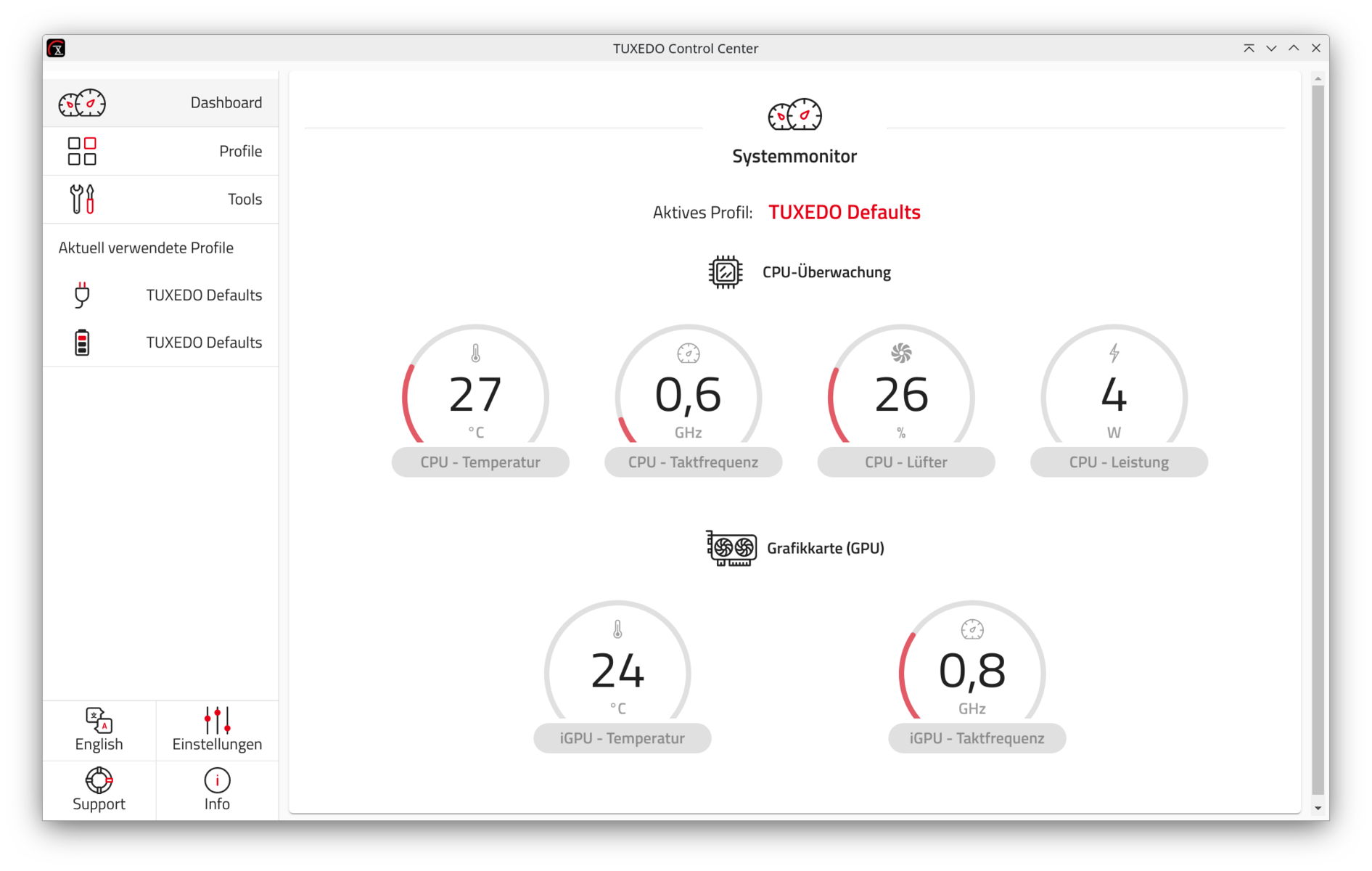Click the TUXEDO app icon in titlebar
The height and width of the screenshot is (871, 1372).
point(56,49)
